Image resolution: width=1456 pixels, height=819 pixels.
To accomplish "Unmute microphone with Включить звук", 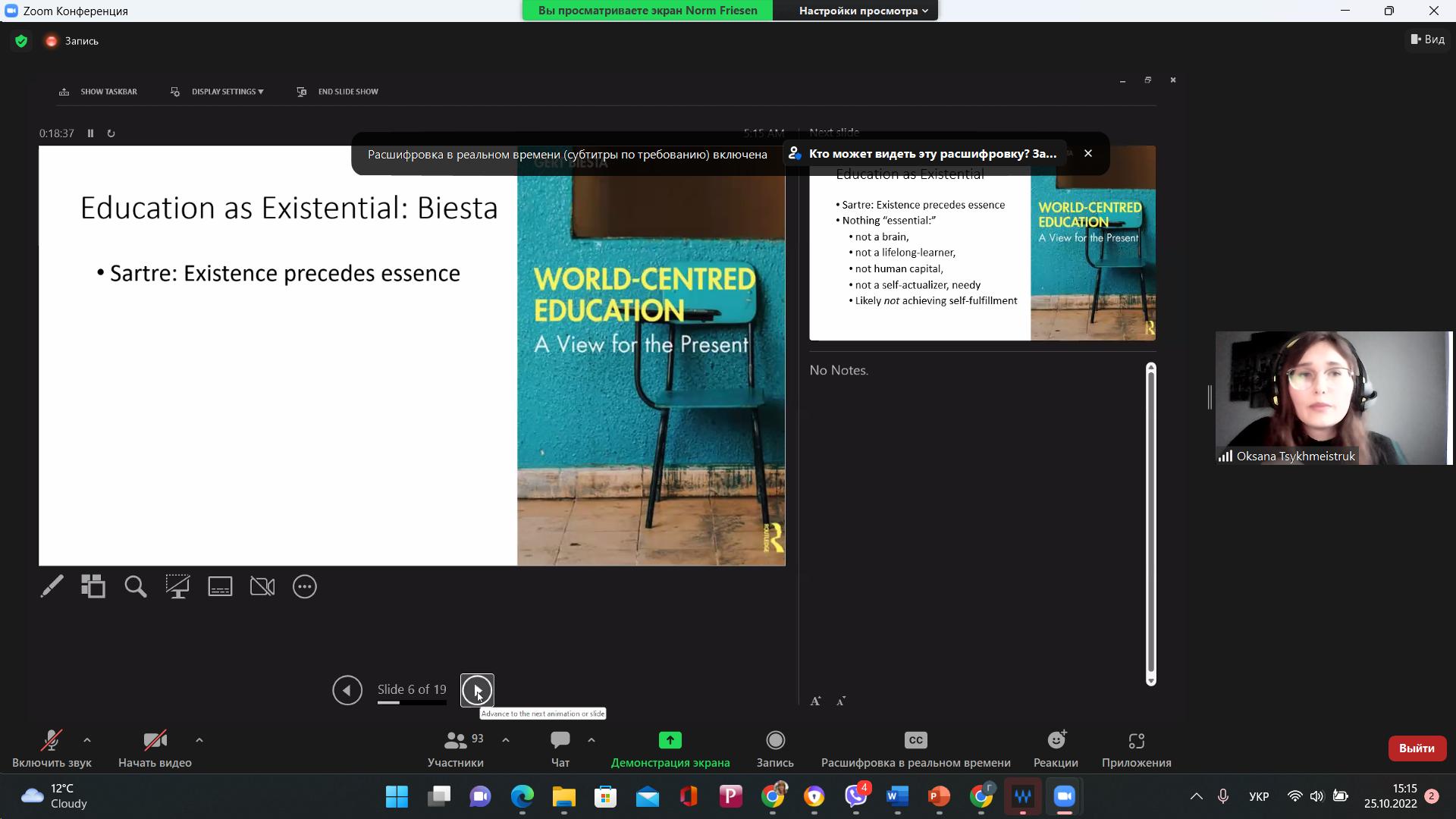I will [x=52, y=748].
